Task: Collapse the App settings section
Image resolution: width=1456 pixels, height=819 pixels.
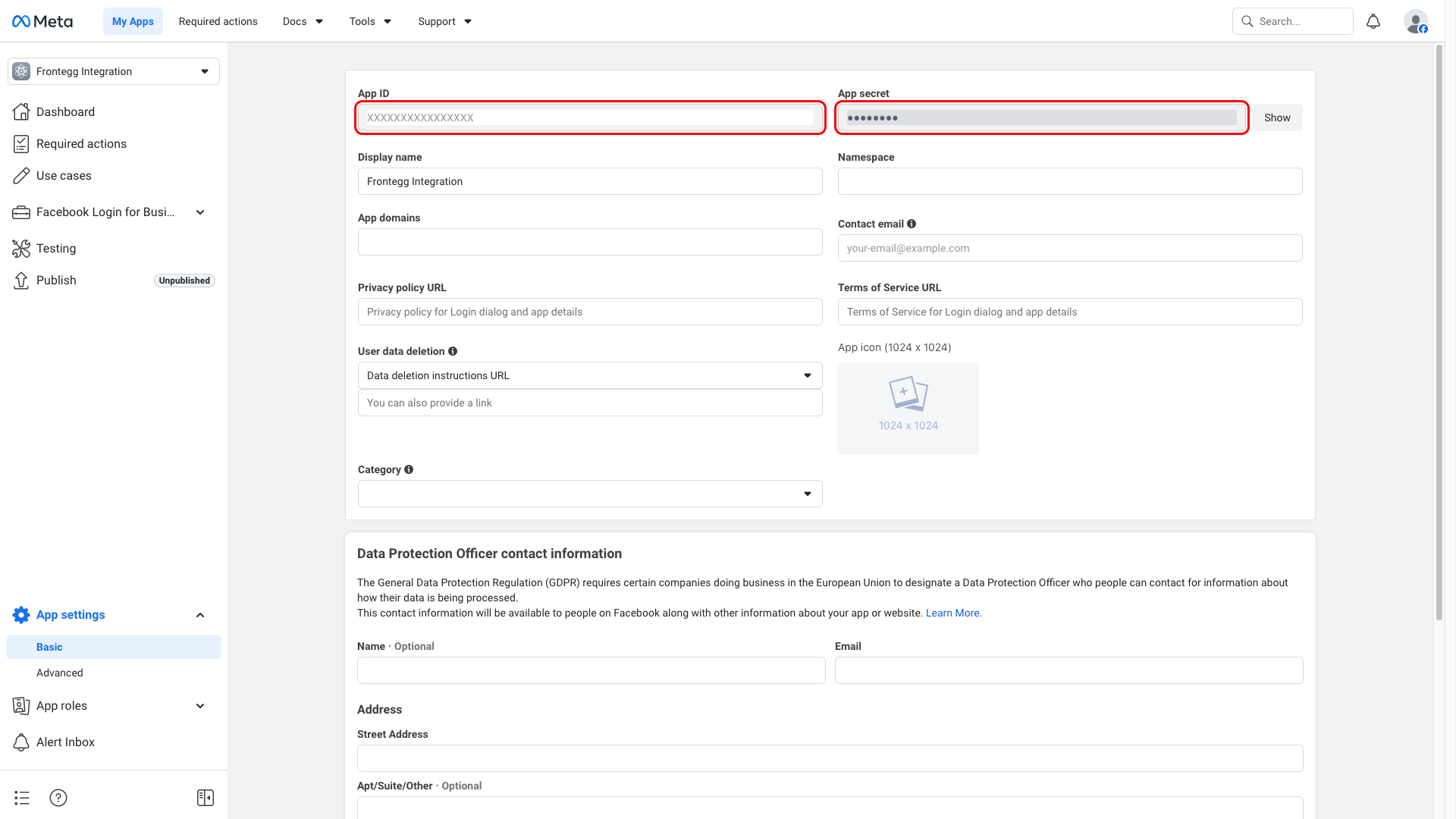Action: (200, 615)
